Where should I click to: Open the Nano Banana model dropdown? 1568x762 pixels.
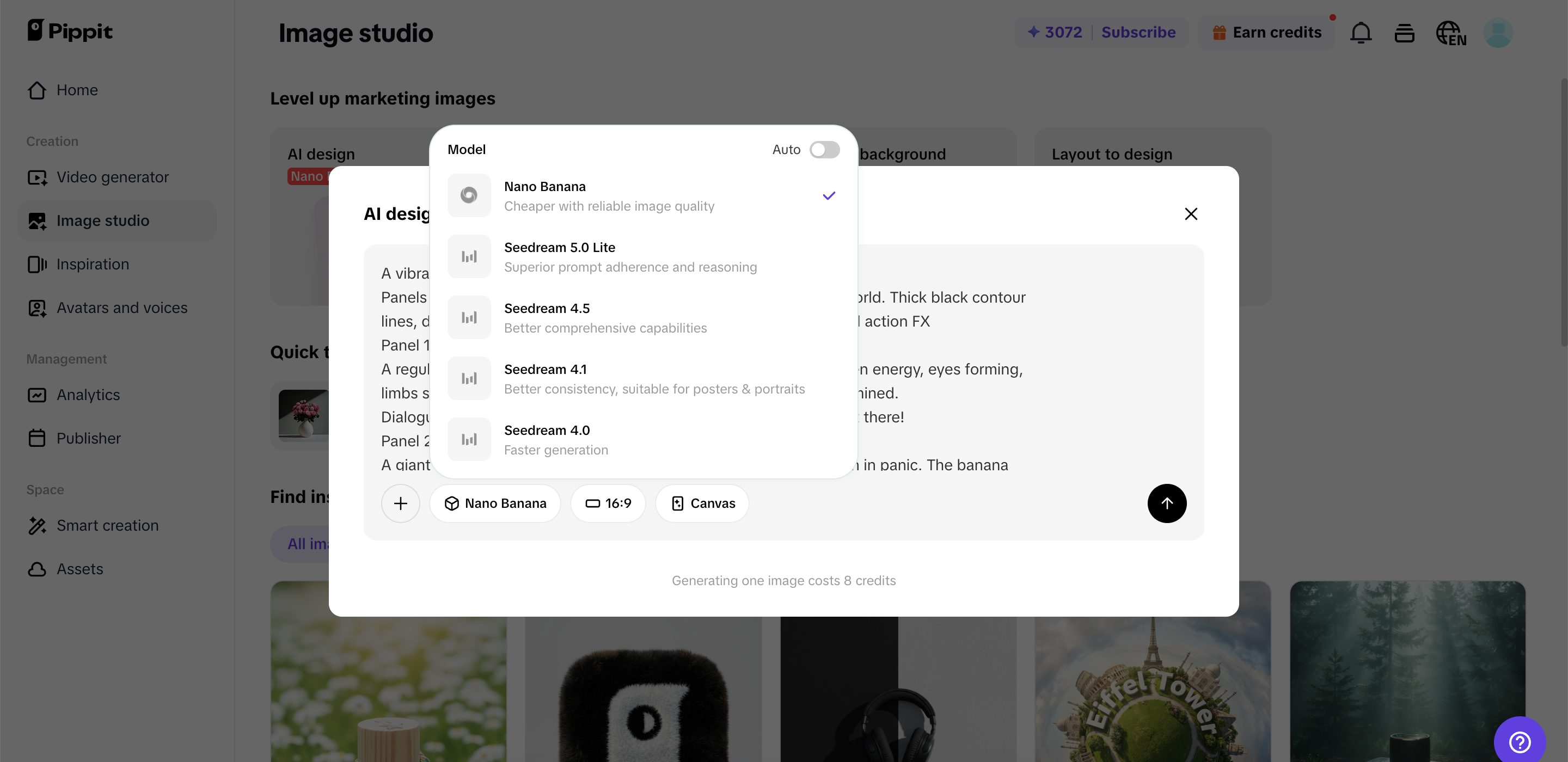pyautogui.click(x=495, y=503)
